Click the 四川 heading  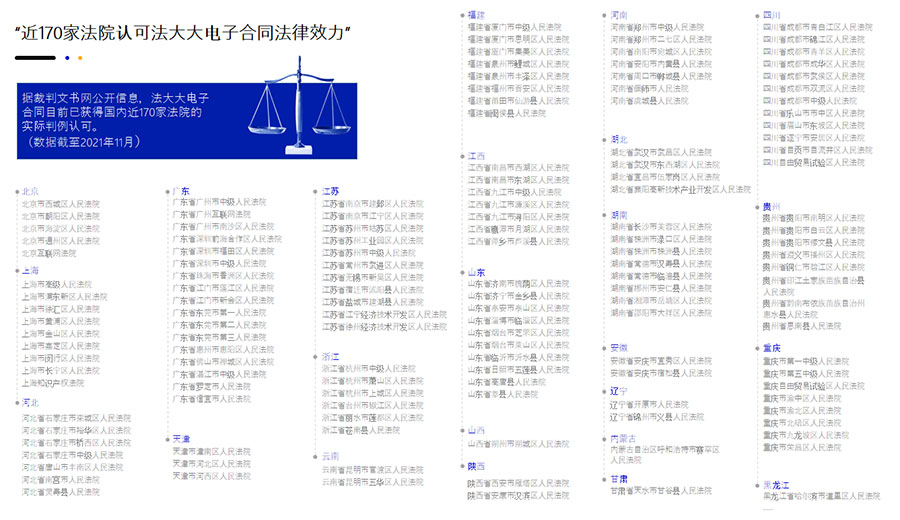point(771,15)
